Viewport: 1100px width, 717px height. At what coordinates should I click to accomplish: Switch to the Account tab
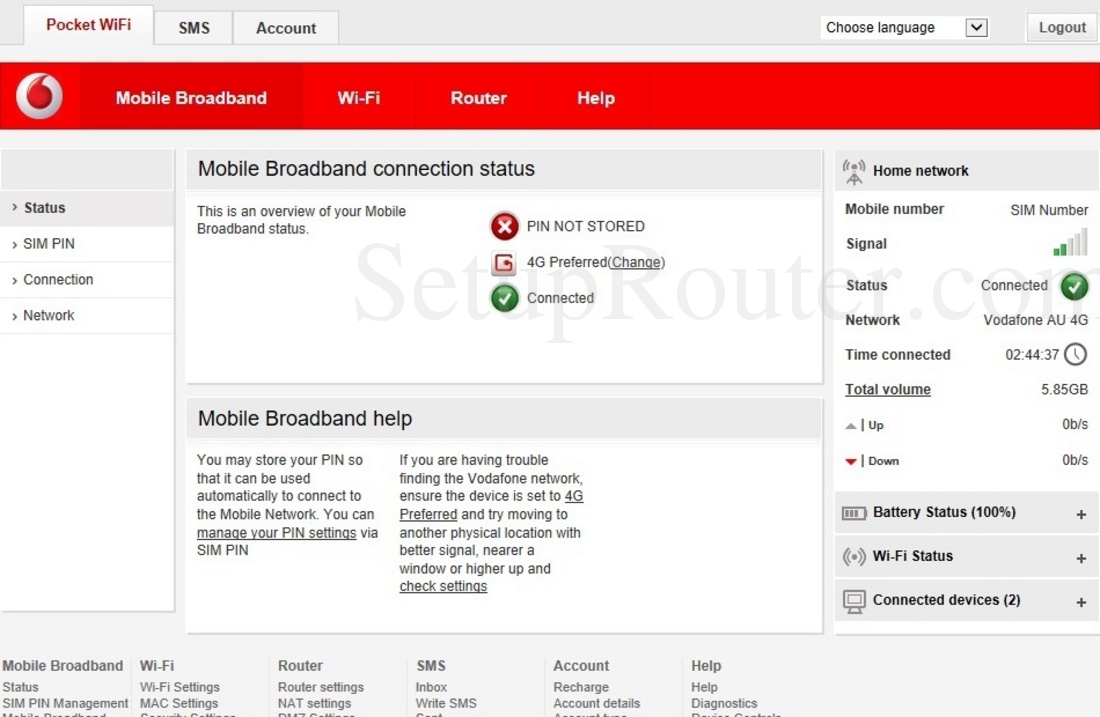(285, 28)
